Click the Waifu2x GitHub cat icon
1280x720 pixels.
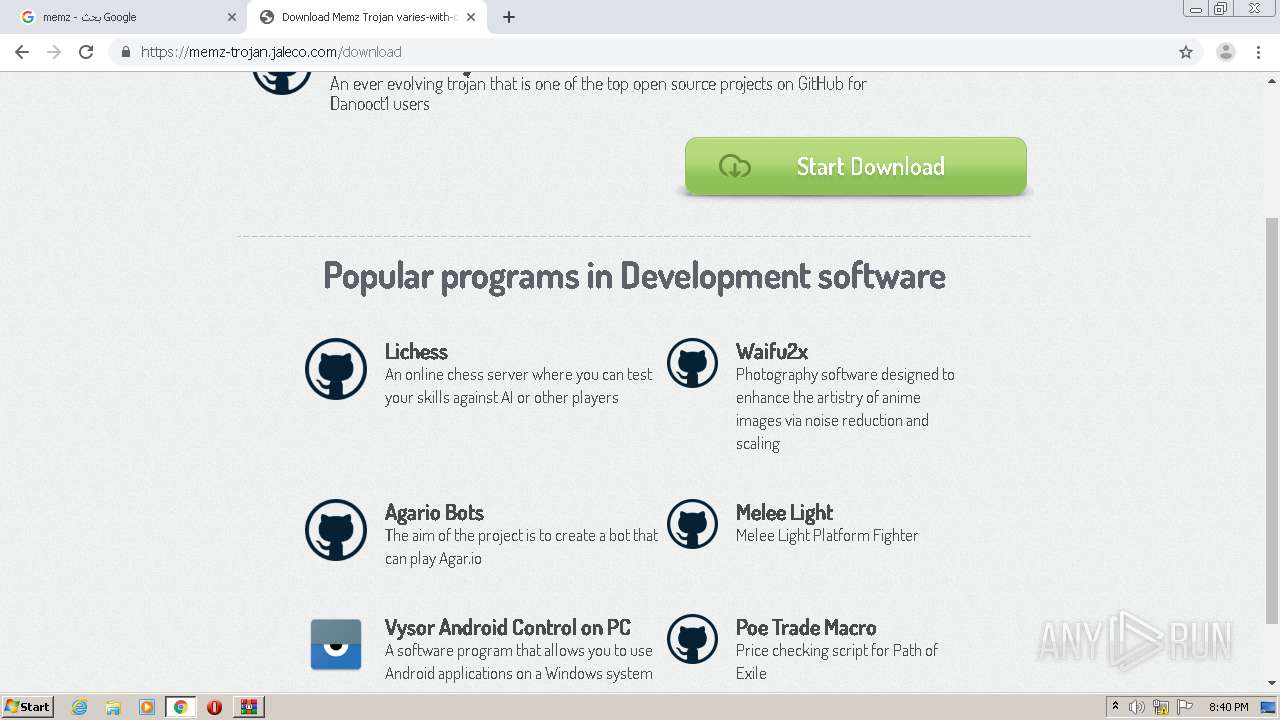click(x=692, y=363)
